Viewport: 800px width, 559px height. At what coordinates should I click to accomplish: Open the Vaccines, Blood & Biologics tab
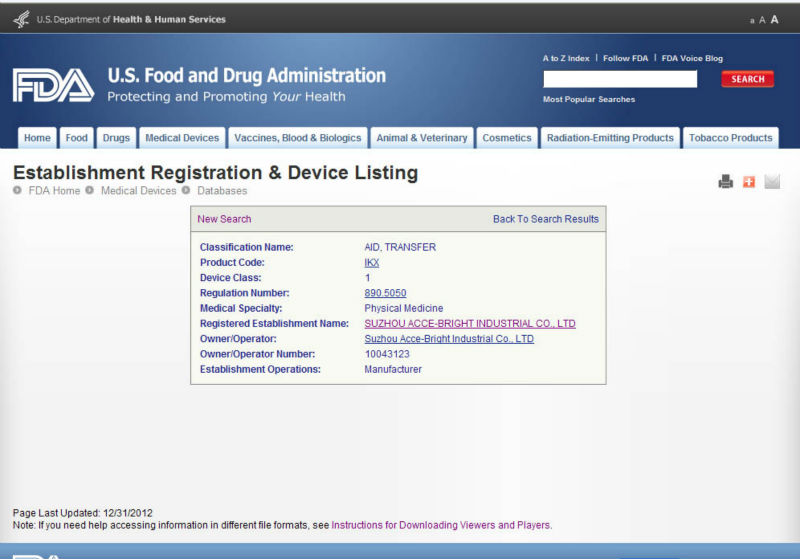298,138
